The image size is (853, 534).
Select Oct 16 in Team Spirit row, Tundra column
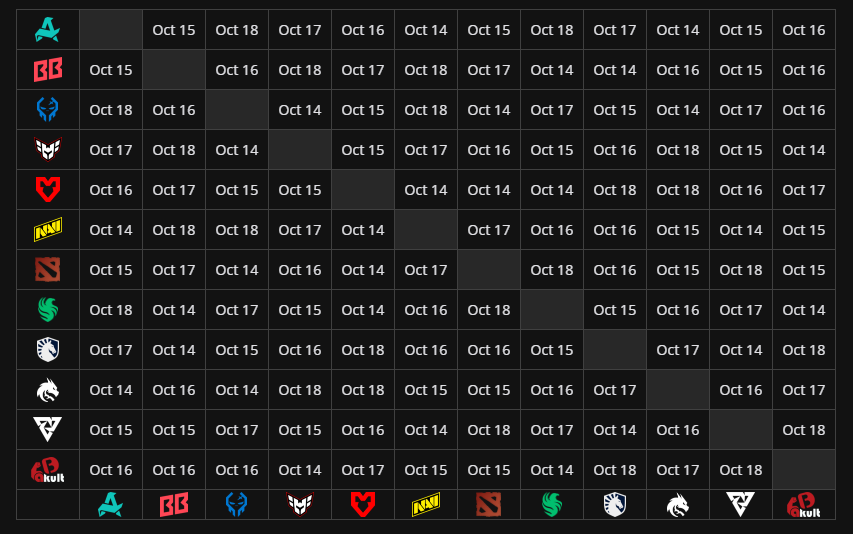point(740,389)
